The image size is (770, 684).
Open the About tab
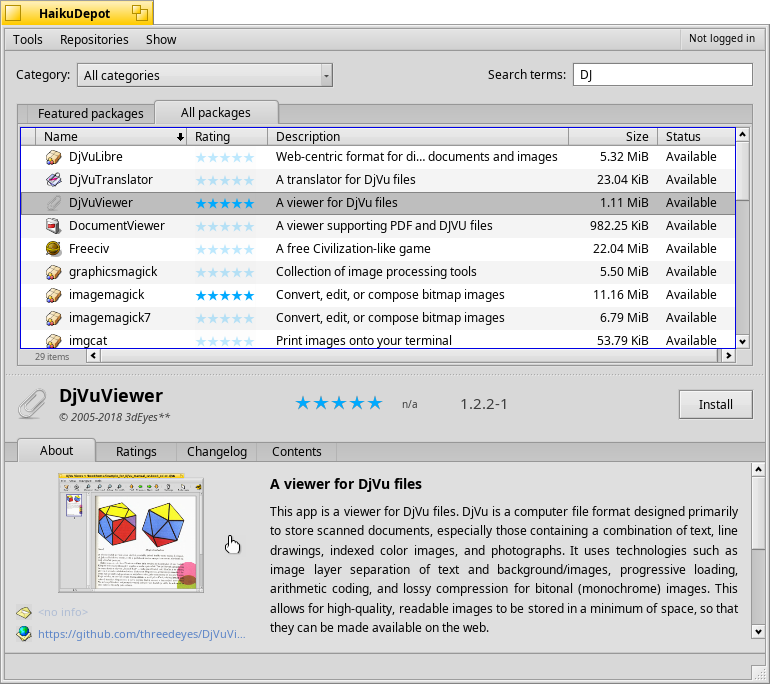pyautogui.click(x=56, y=451)
